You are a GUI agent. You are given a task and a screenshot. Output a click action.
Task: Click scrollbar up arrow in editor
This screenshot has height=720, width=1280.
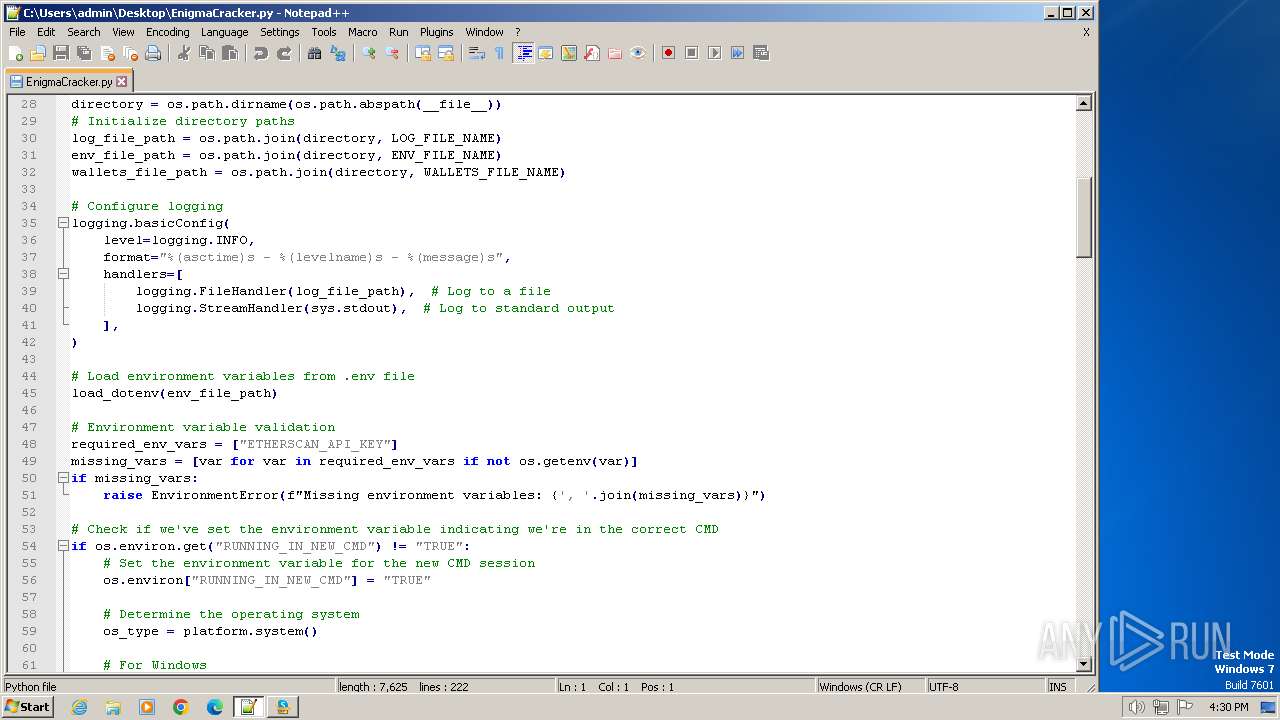tap(1083, 103)
